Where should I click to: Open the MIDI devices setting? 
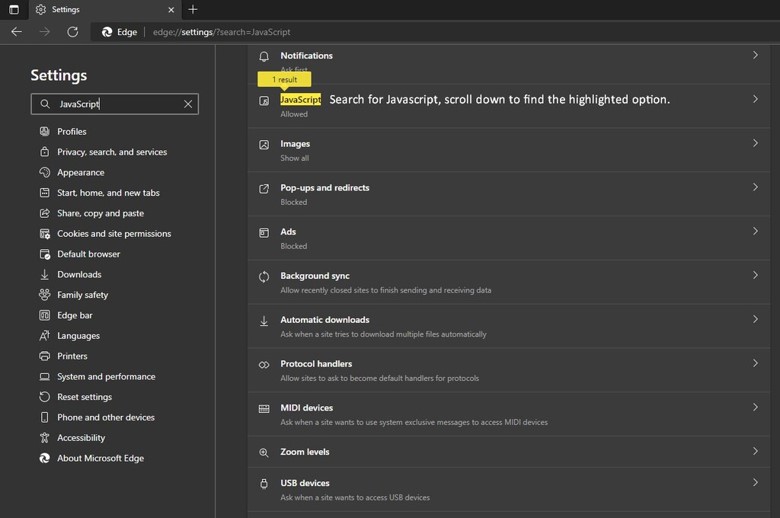point(306,408)
